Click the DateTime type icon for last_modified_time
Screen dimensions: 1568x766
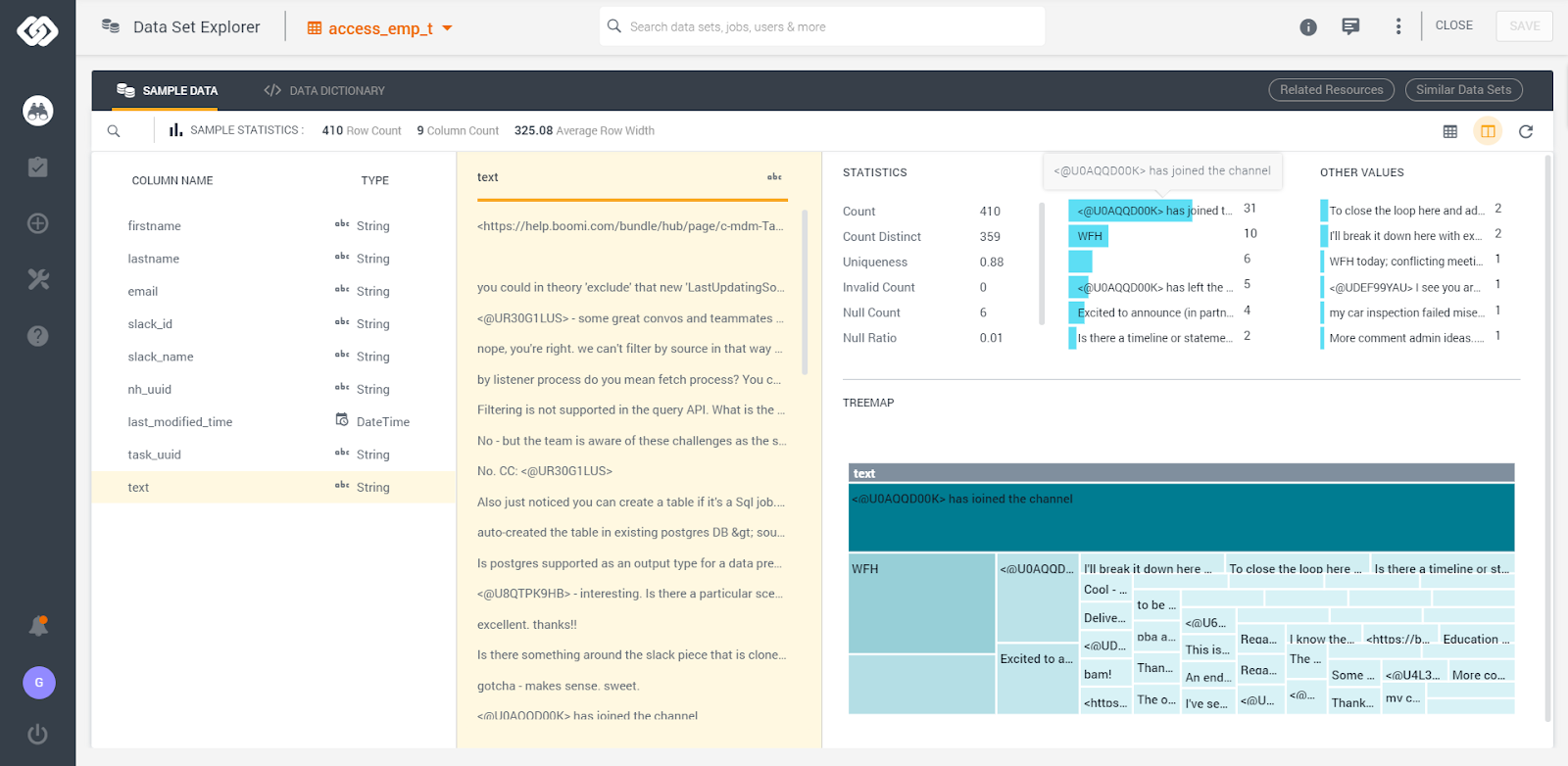342,420
